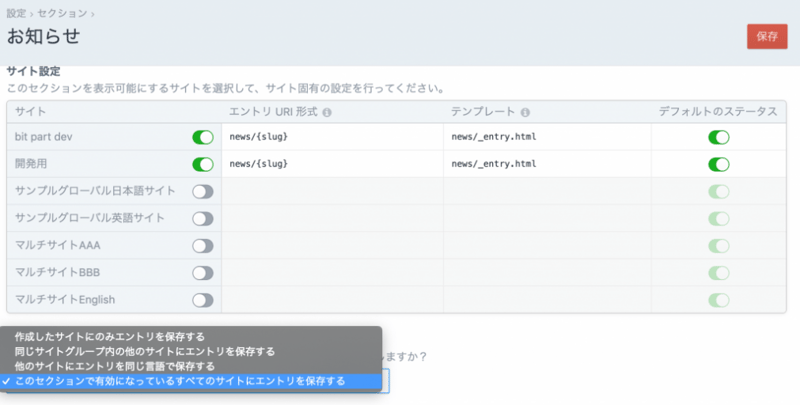The height and width of the screenshot is (405, 800).
Task: Click info icon next to テンプレート header
Action: pyautogui.click(x=525, y=112)
